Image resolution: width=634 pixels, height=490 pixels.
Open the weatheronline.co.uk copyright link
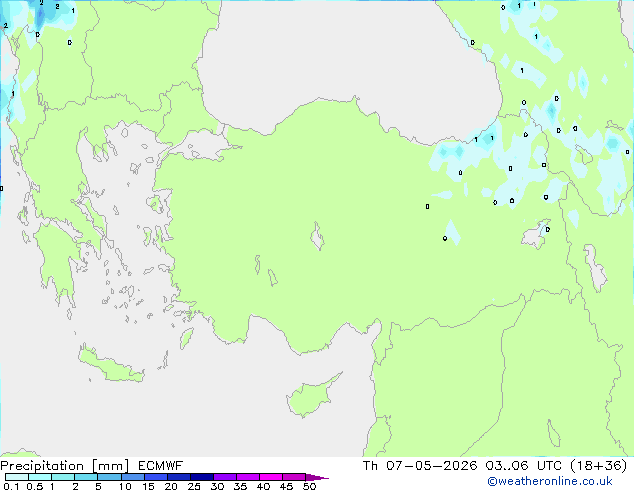pos(550,481)
